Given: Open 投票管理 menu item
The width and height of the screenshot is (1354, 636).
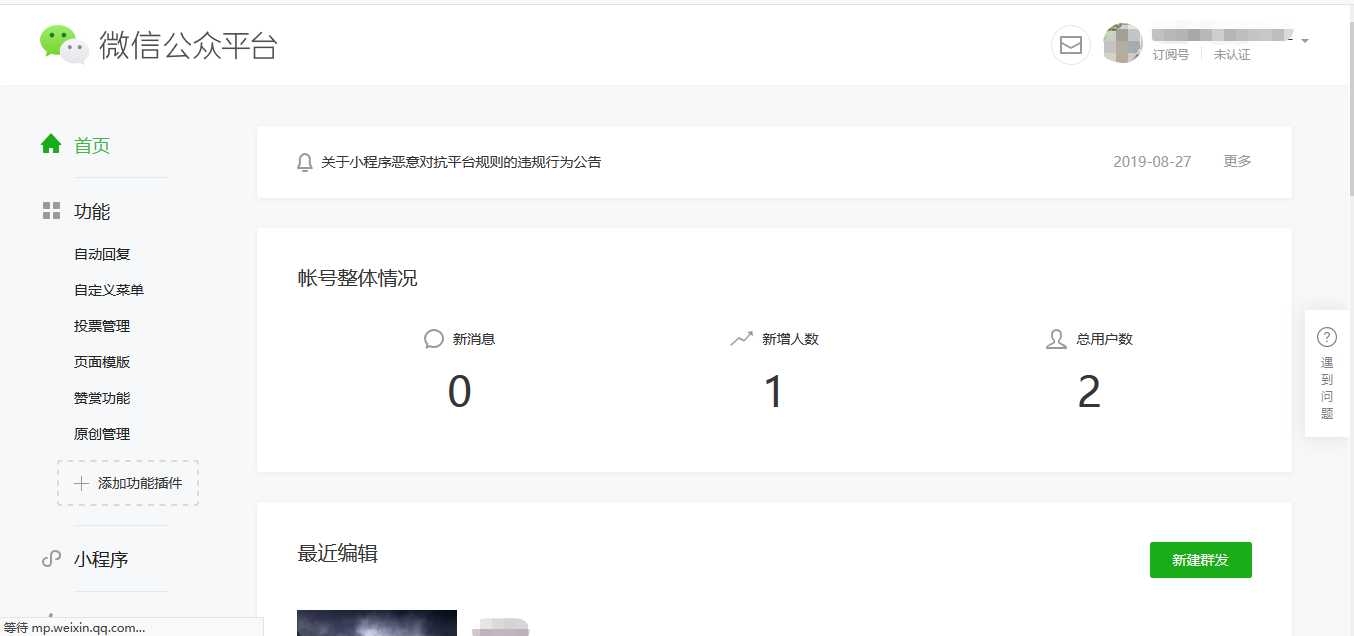Looking at the screenshot, I should 102,326.
